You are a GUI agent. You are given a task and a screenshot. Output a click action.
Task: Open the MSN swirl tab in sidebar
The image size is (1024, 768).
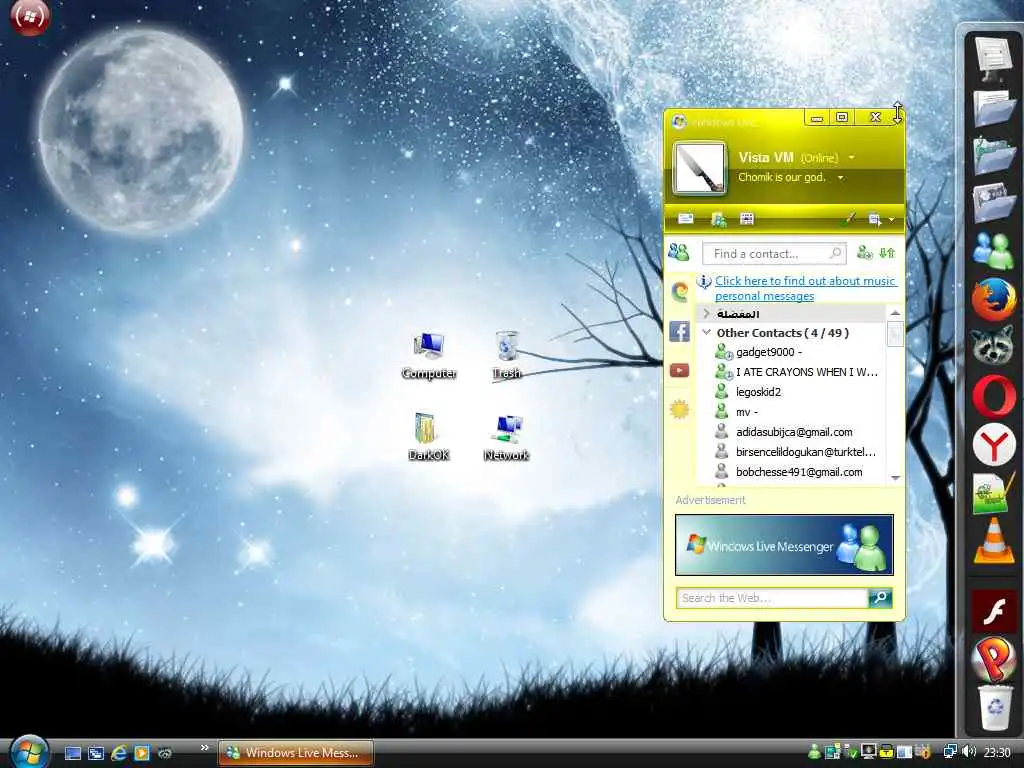[x=679, y=291]
